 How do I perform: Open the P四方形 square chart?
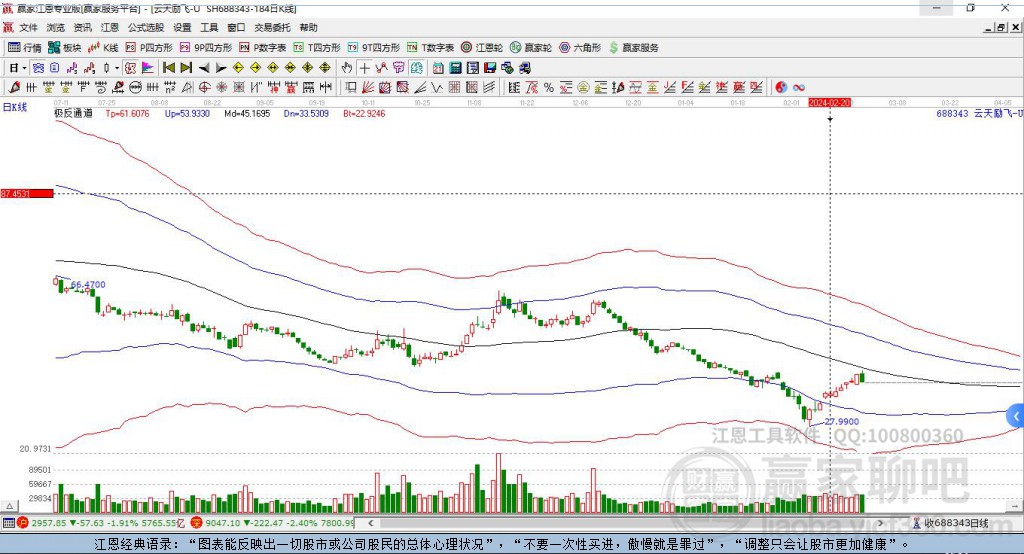point(149,47)
